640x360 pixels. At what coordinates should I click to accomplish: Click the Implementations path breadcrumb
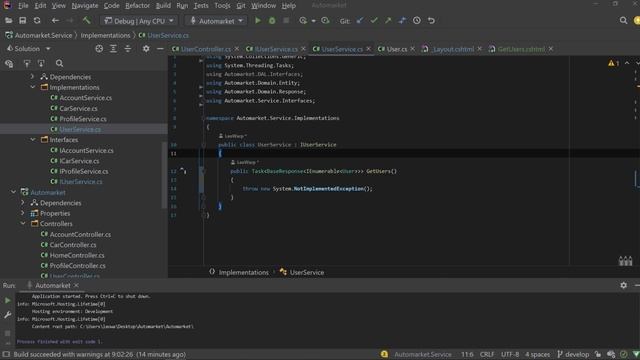(105, 36)
